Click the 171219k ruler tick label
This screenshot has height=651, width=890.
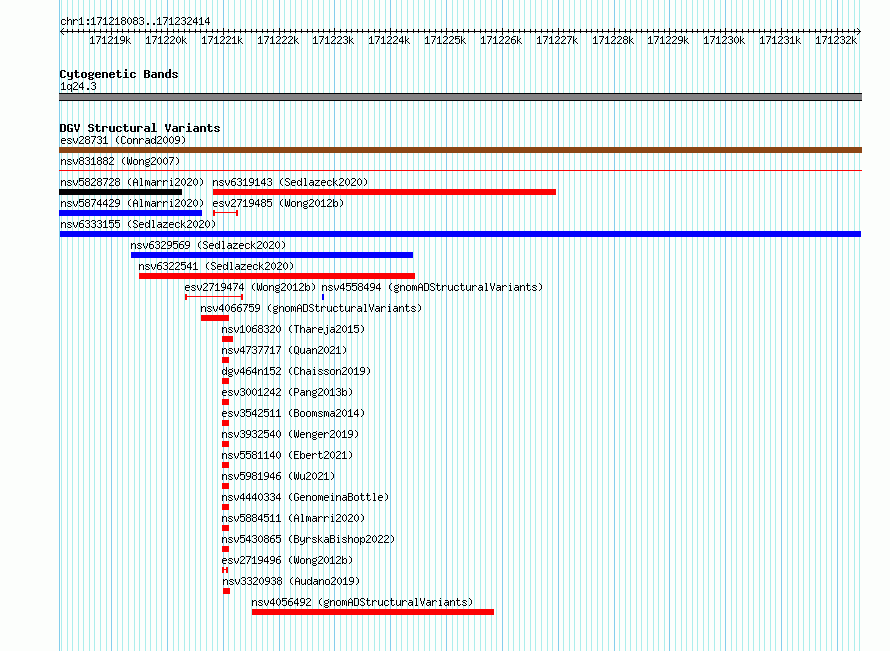tap(110, 40)
